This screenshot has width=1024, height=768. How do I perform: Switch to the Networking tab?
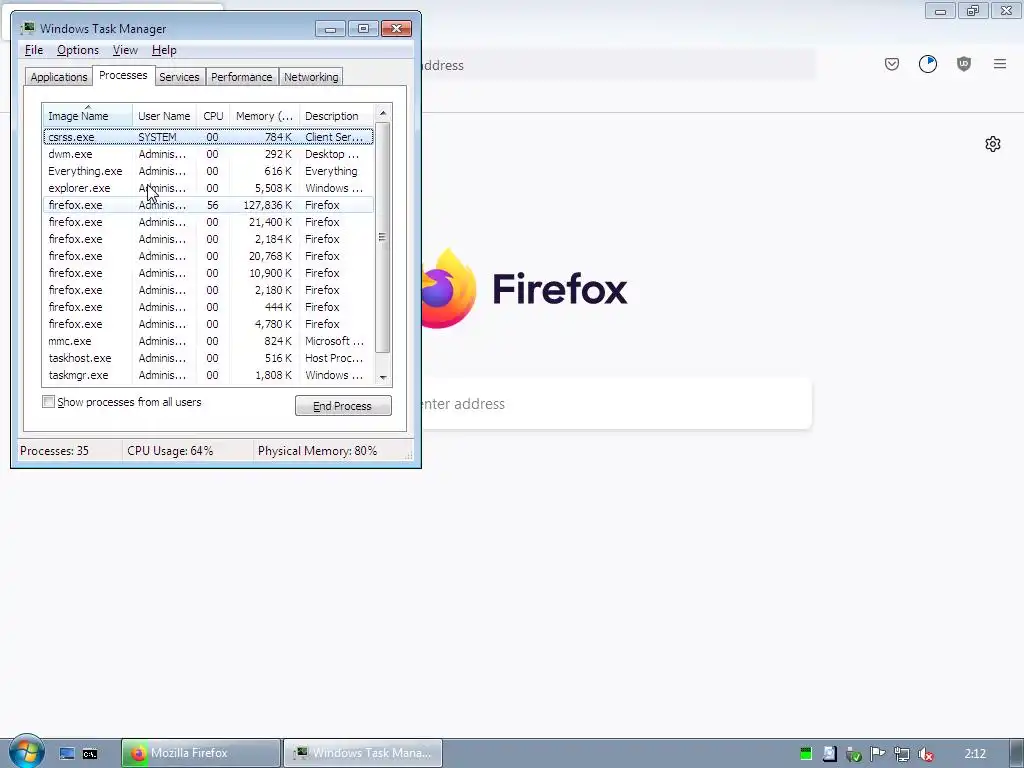point(311,77)
